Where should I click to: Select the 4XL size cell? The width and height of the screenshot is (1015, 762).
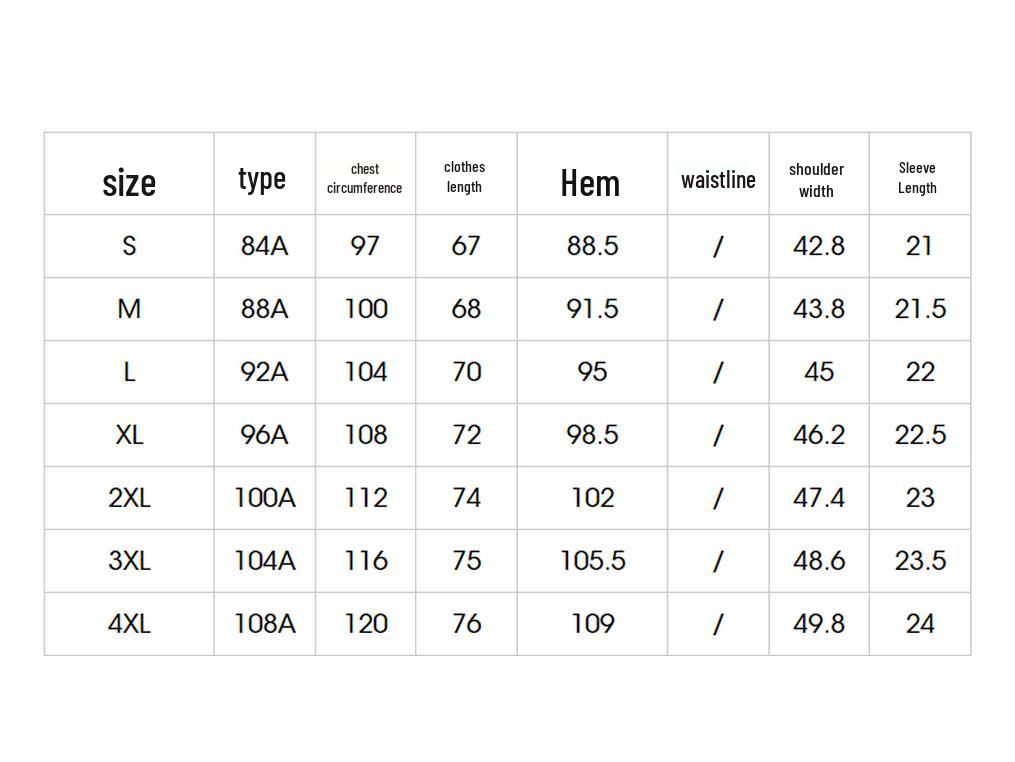coord(129,624)
